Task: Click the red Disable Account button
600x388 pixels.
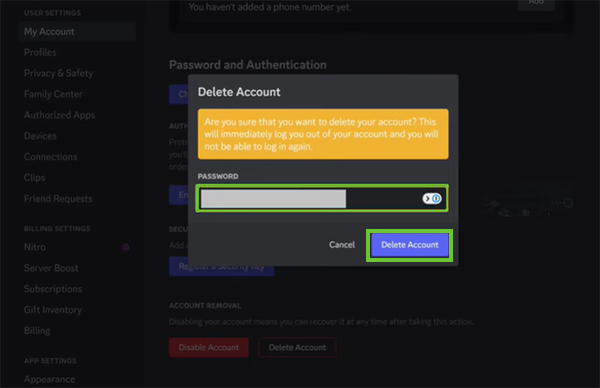Action: click(209, 347)
